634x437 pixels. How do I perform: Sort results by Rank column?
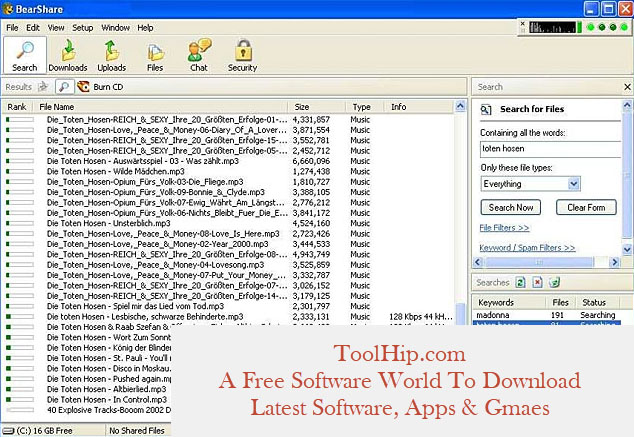click(x=17, y=107)
